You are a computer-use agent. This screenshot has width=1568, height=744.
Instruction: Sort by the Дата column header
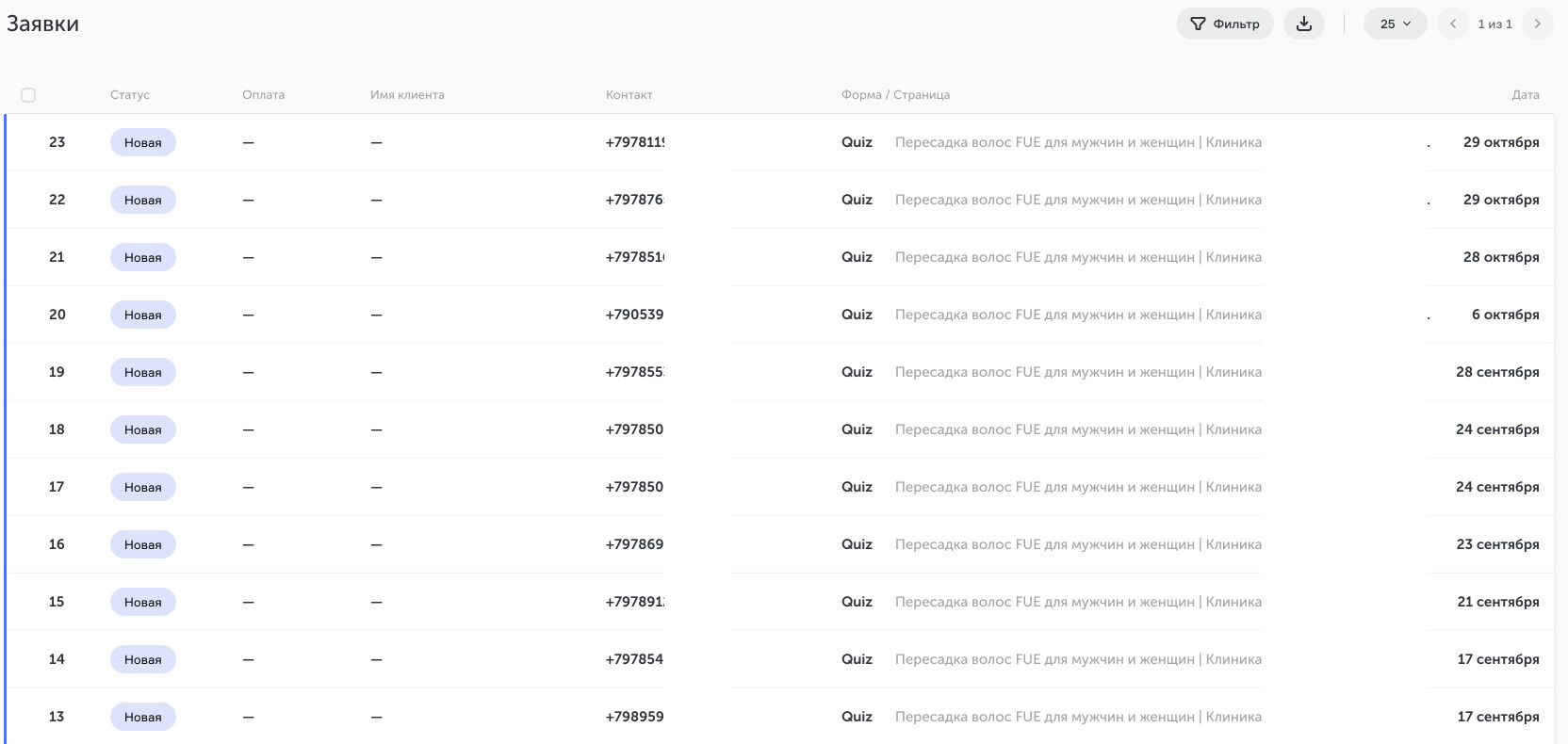[x=1526, y=95]
